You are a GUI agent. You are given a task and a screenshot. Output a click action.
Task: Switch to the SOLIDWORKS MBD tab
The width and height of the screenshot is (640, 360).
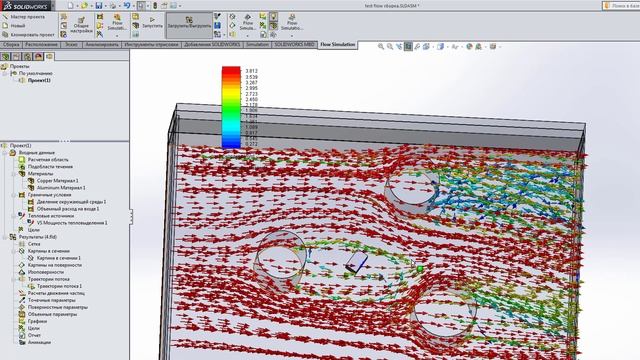[295, 44]
